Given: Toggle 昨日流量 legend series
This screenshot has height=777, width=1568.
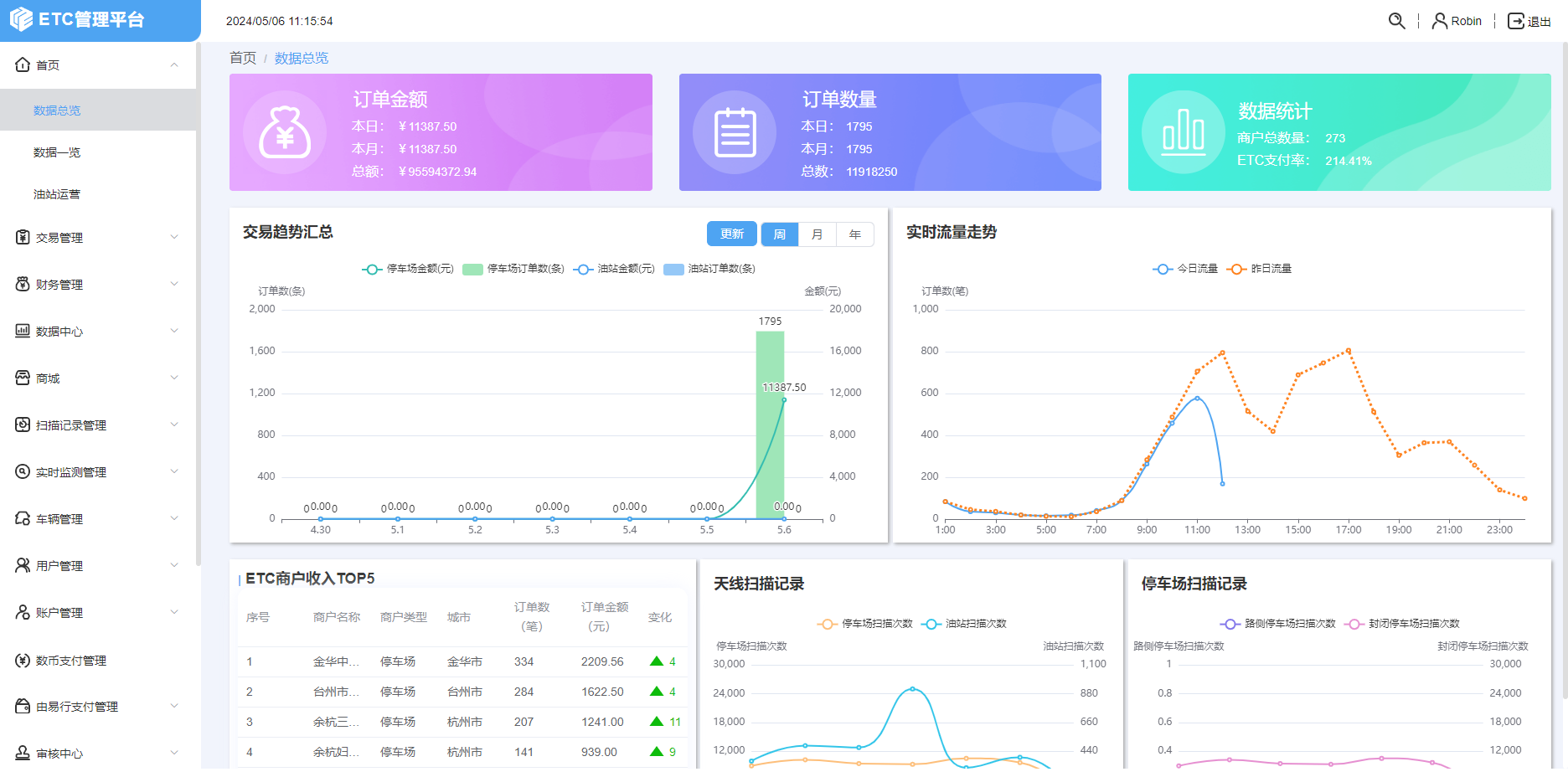Looking at the screenshot, I should click(x=1259, y=269).
